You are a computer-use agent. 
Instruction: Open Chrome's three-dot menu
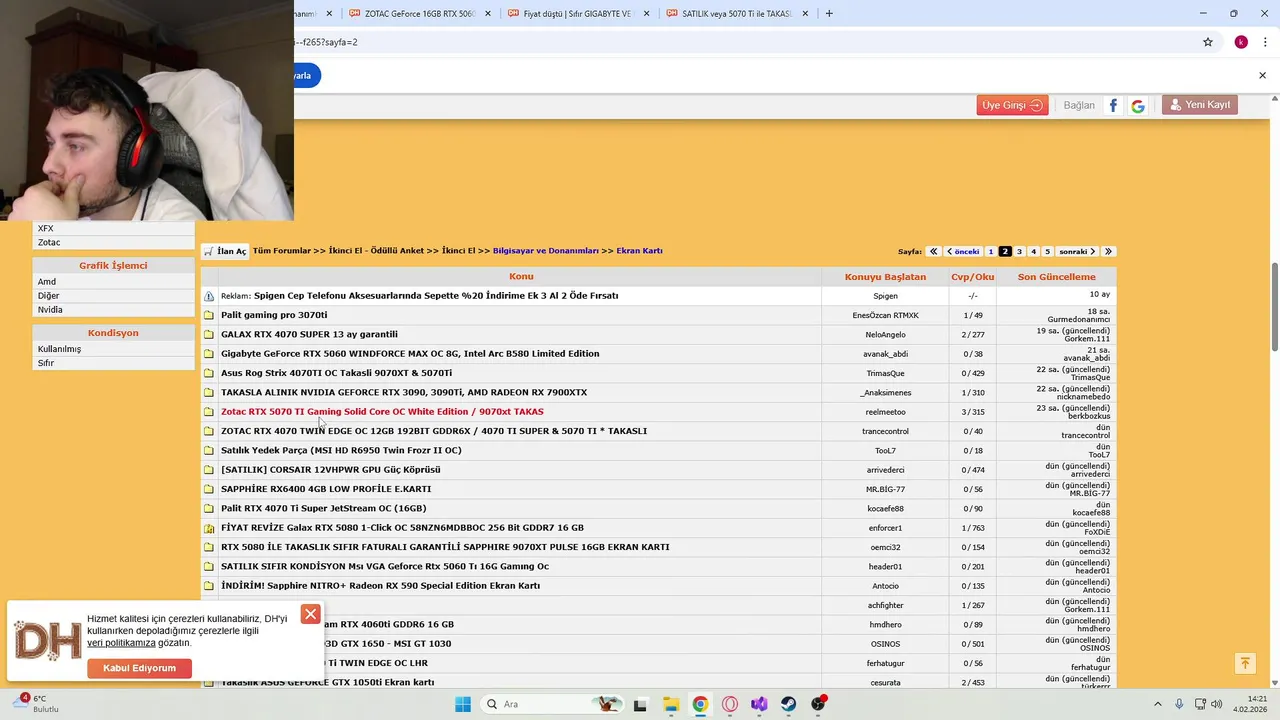pos(1265,42)
